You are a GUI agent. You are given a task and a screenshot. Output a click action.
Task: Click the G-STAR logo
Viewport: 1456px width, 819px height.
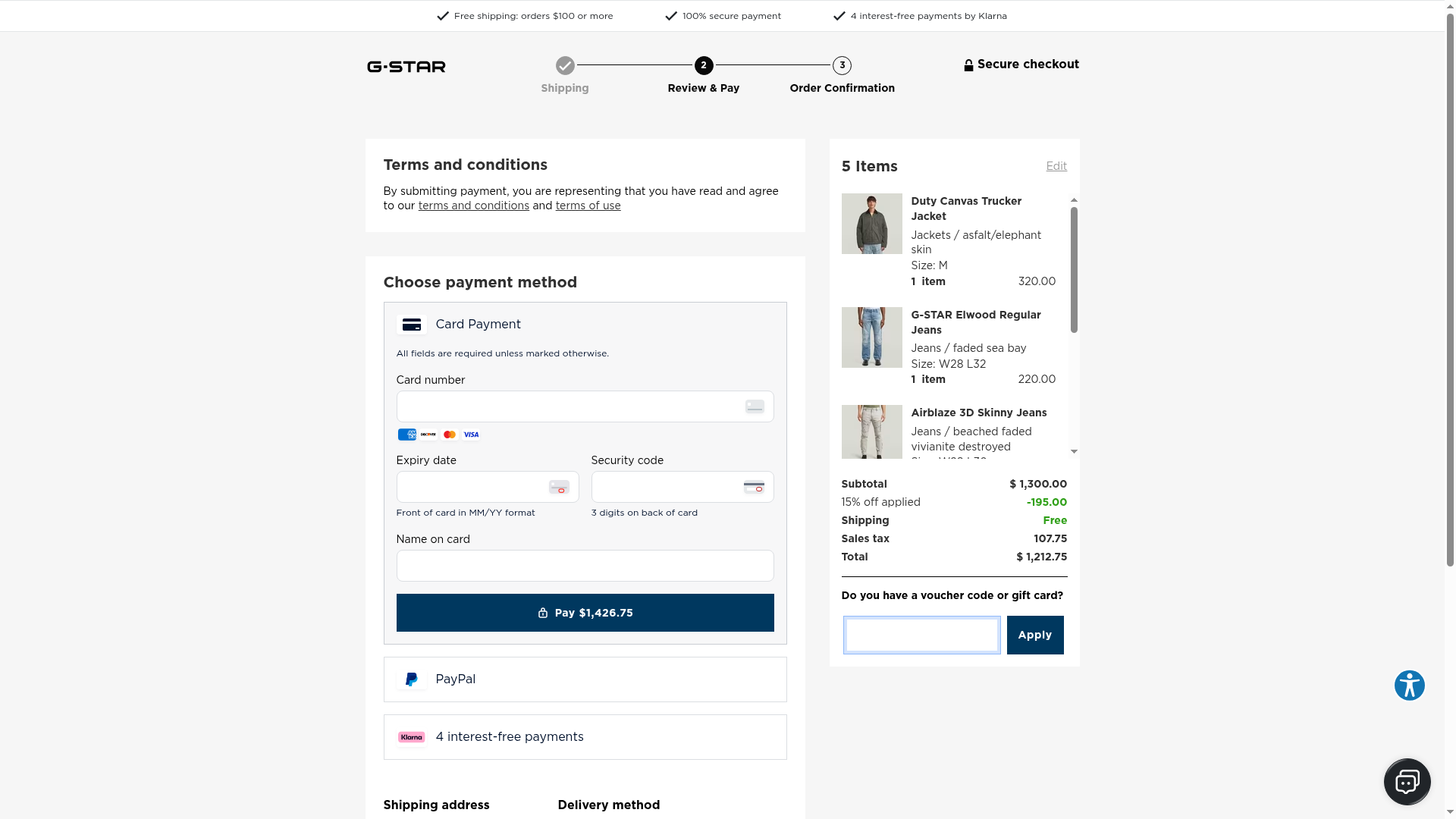[x=406, y=67]
